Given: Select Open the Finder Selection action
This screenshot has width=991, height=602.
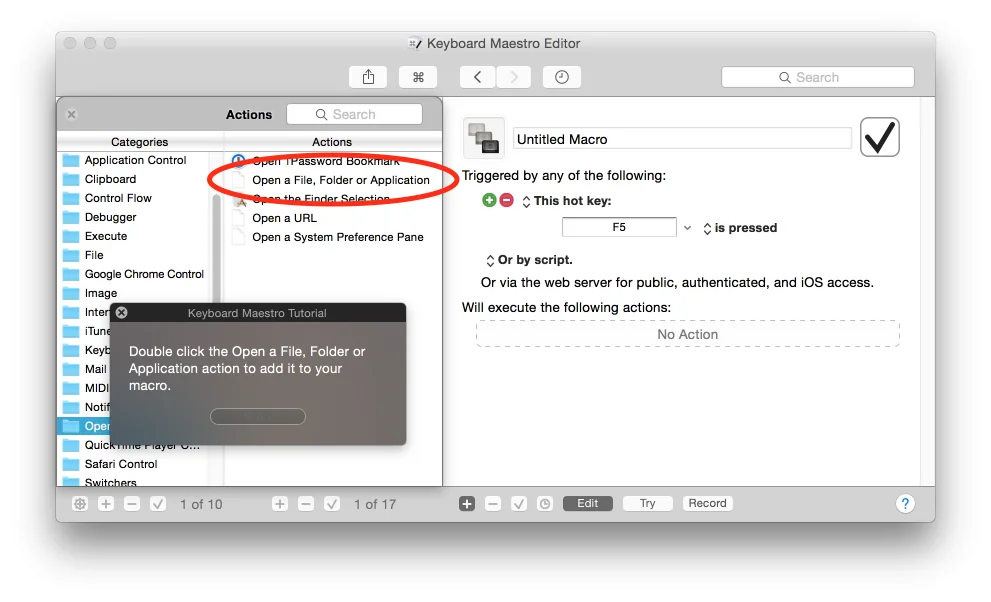Looking at the screenshot, I should click(321, 199).
